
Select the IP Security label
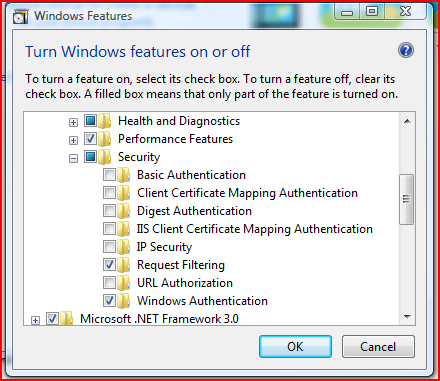tap(164, 247)
